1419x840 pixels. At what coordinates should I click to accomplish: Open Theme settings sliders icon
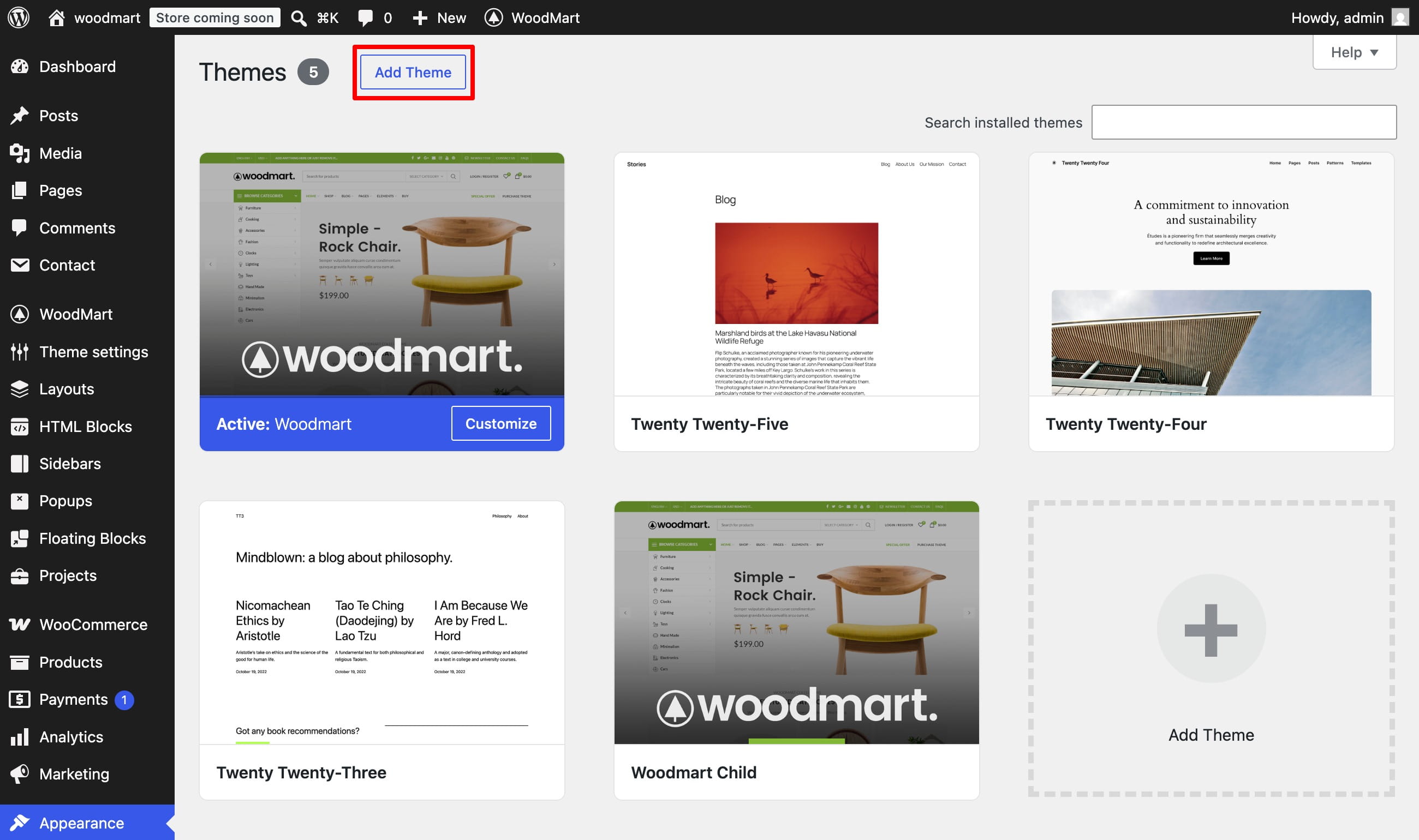[20, 351]
